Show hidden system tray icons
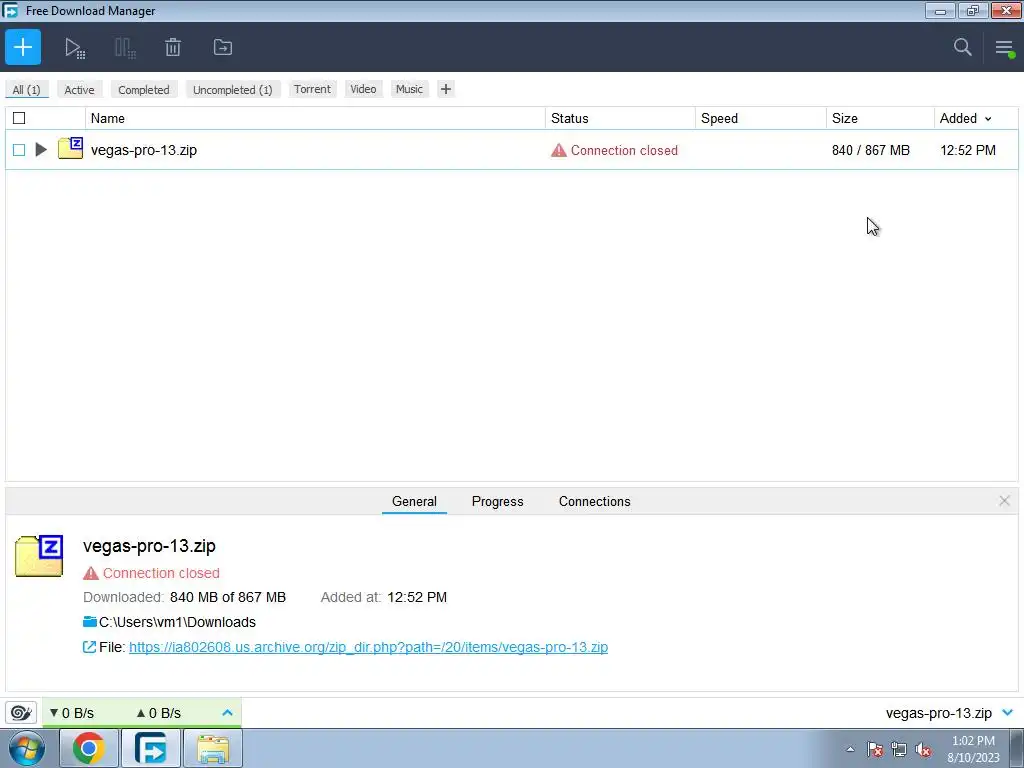 click(x=850, y=749)
